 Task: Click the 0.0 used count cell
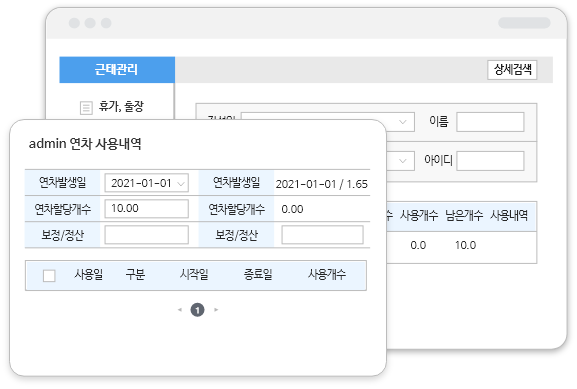[418, 245]
